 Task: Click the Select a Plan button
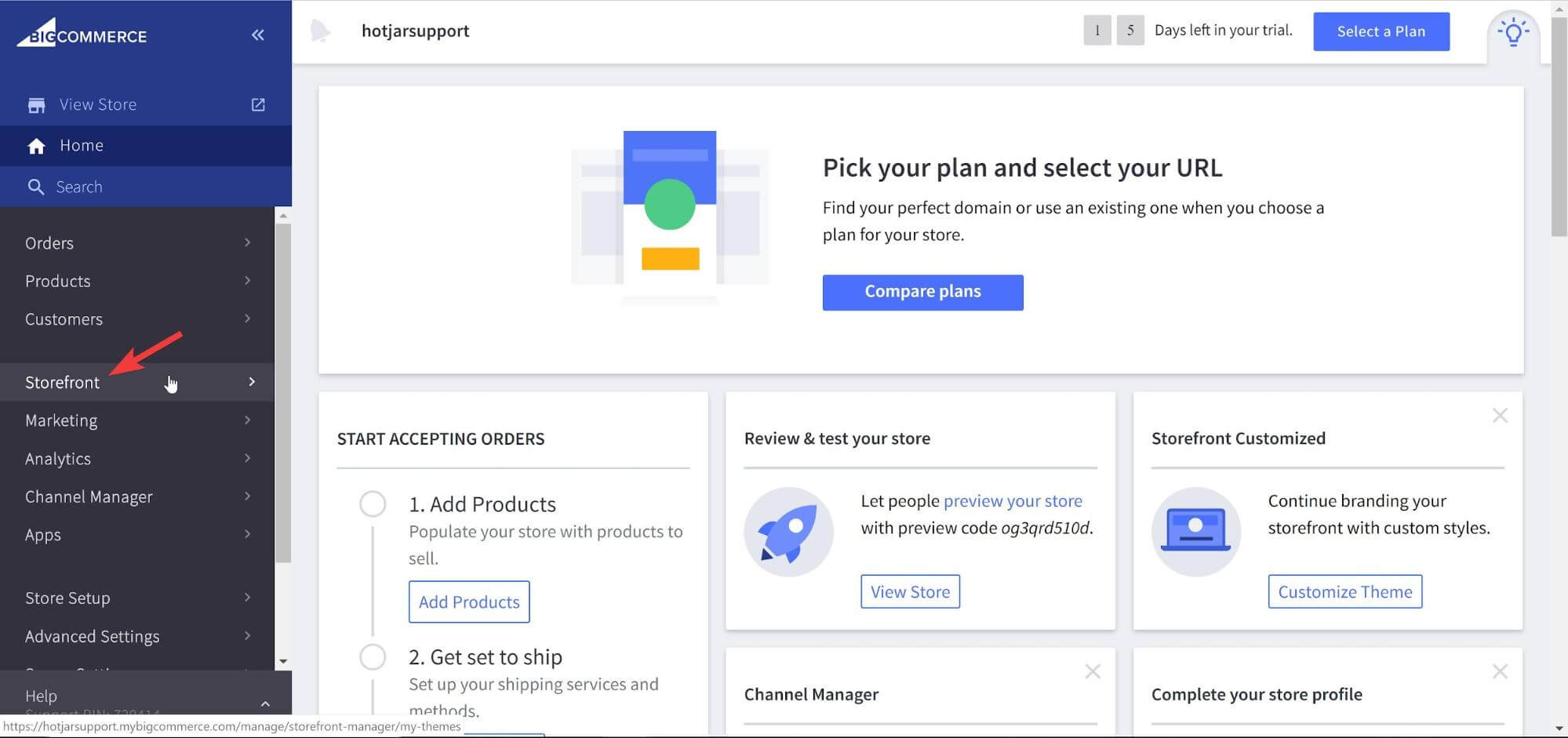[1381, 31]
